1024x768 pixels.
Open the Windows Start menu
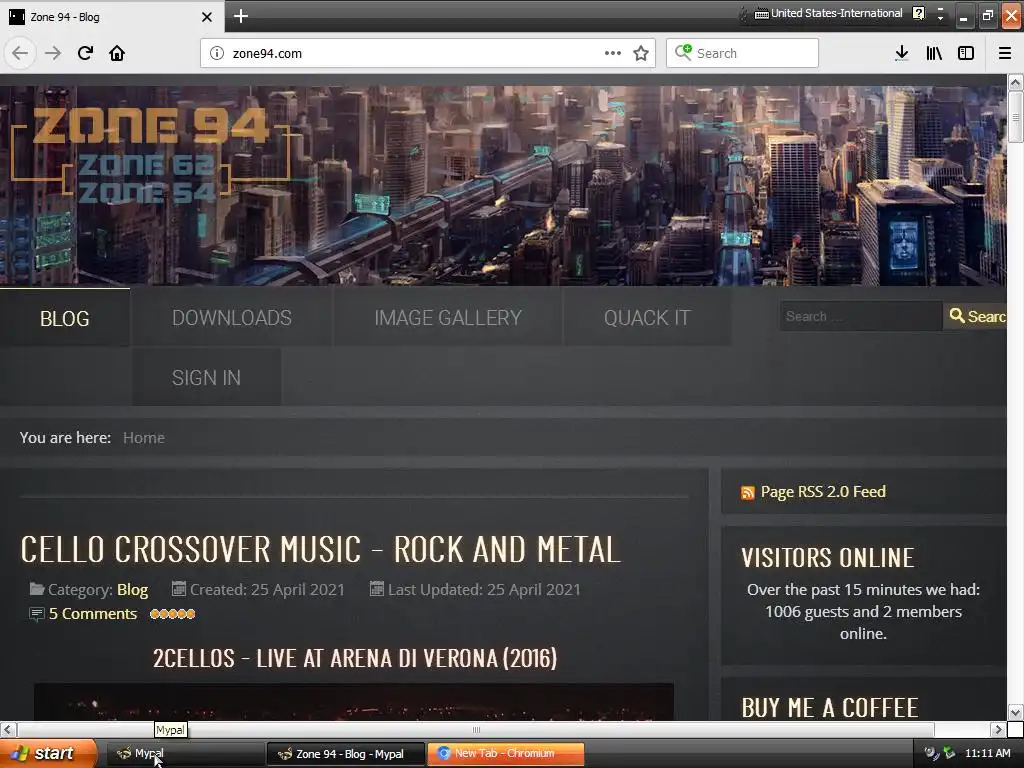click(x=48, y=753)
